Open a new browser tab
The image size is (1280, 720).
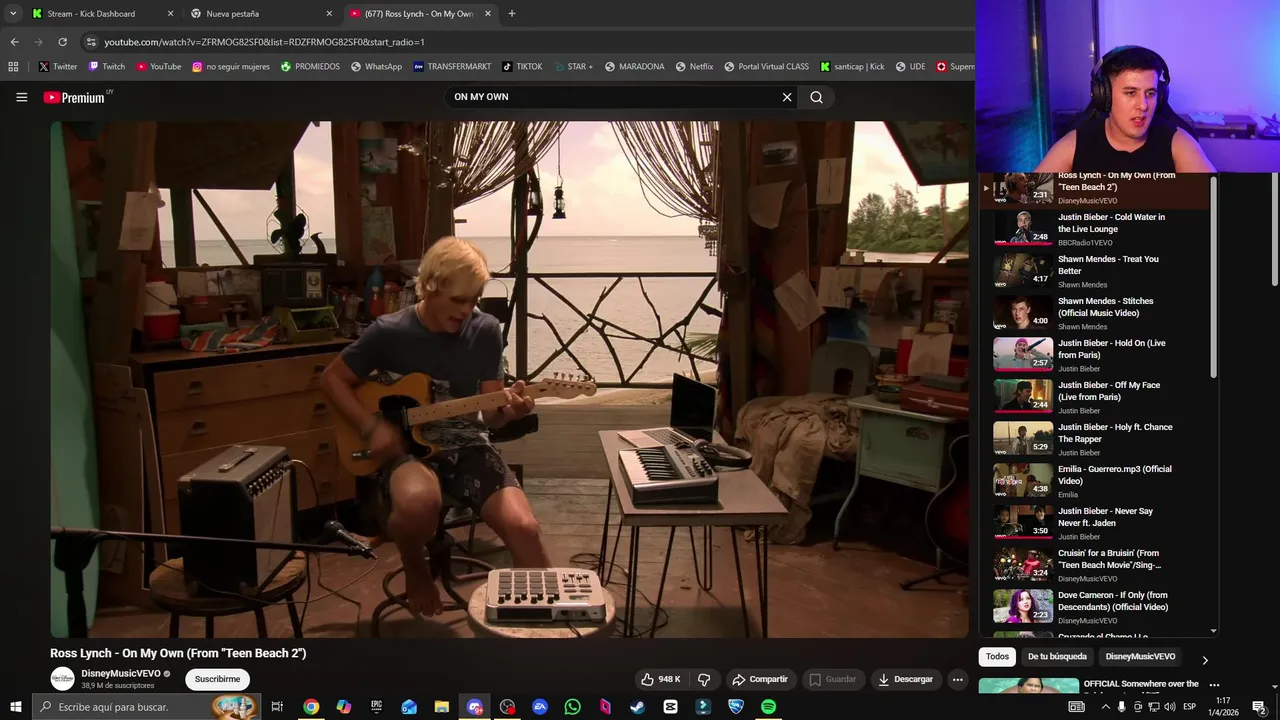(x=512, y=14)
